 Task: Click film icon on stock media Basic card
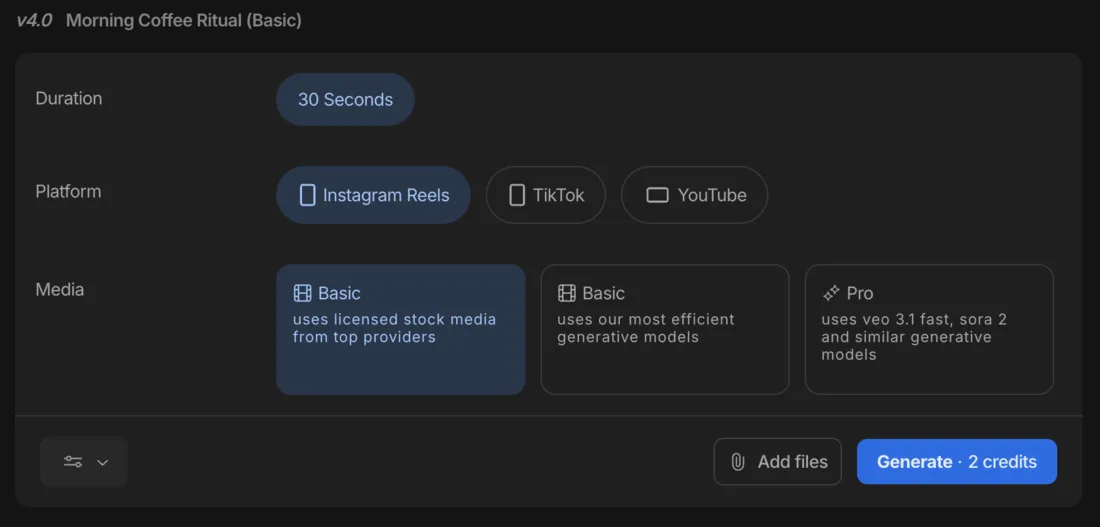tap(302, 293)
